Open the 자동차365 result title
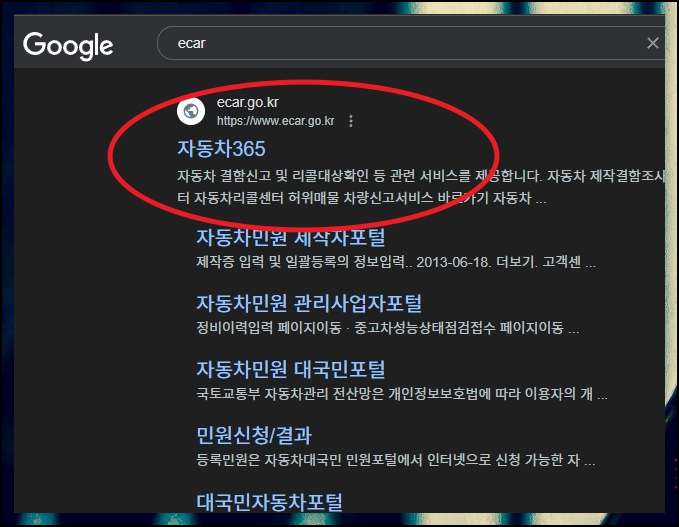The width and height of the screenshot is (679, 527). point(221,149)
